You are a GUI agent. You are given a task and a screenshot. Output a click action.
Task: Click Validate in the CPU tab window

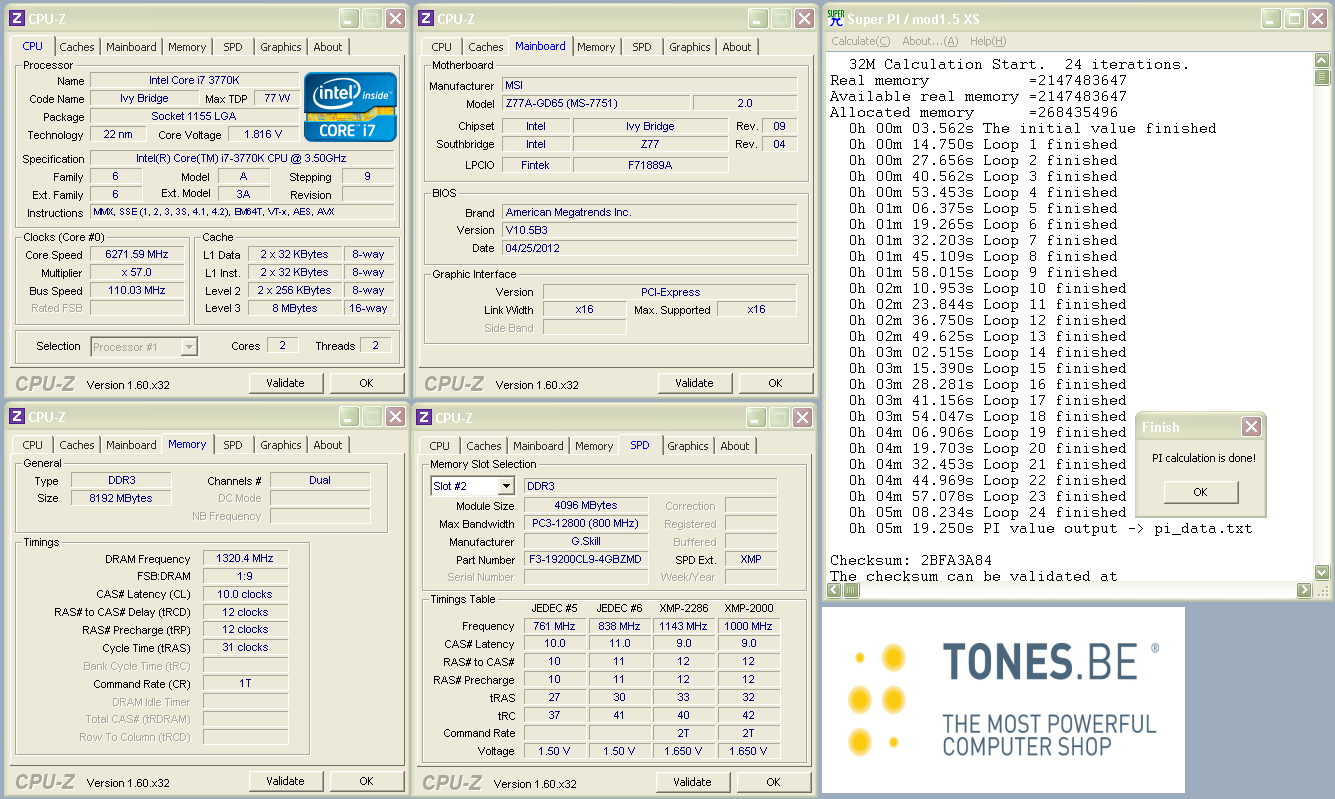[285, 383]
